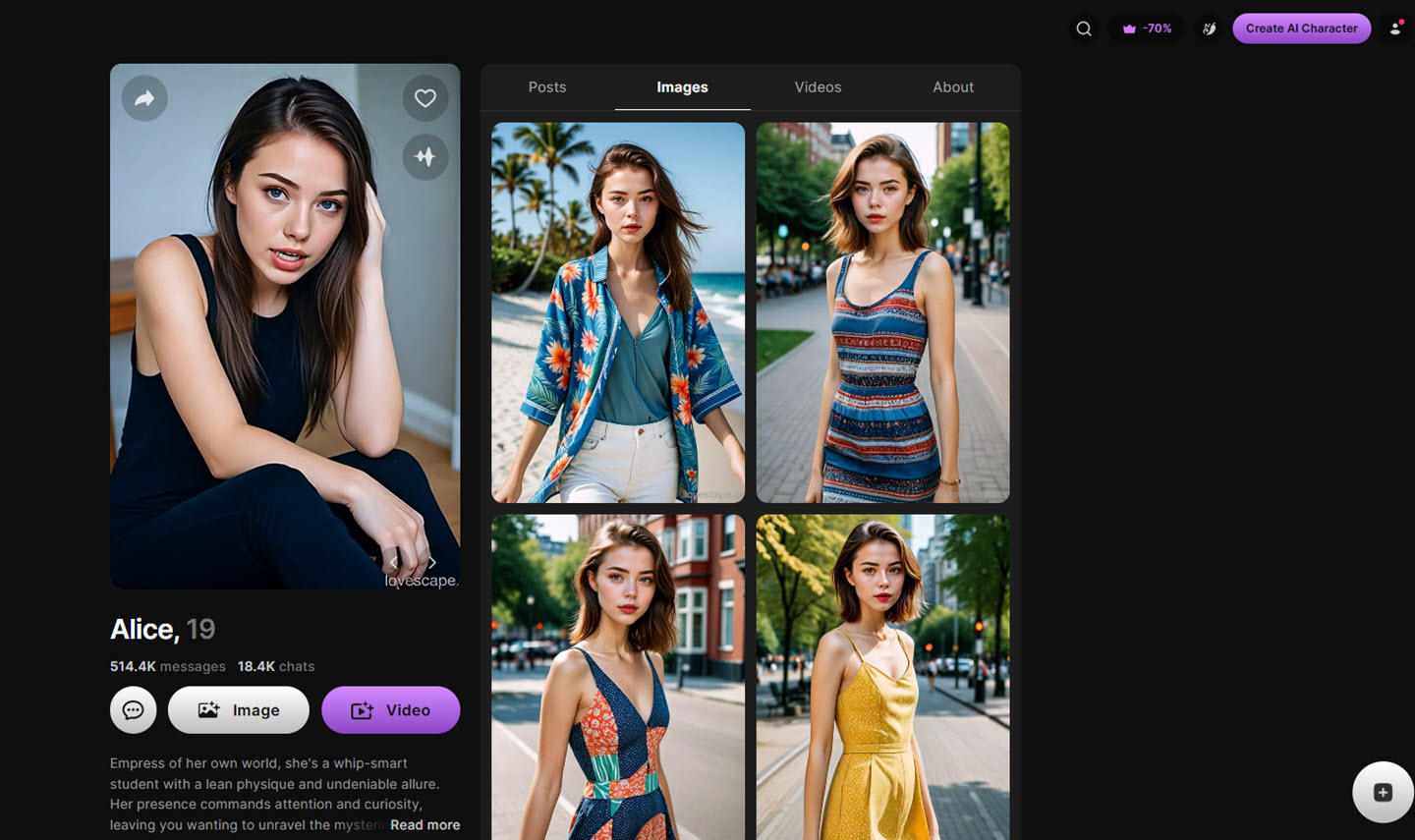Go back using left carousel arrow
This screenshot has width=1415, height=840.
(x=395, y=562)
